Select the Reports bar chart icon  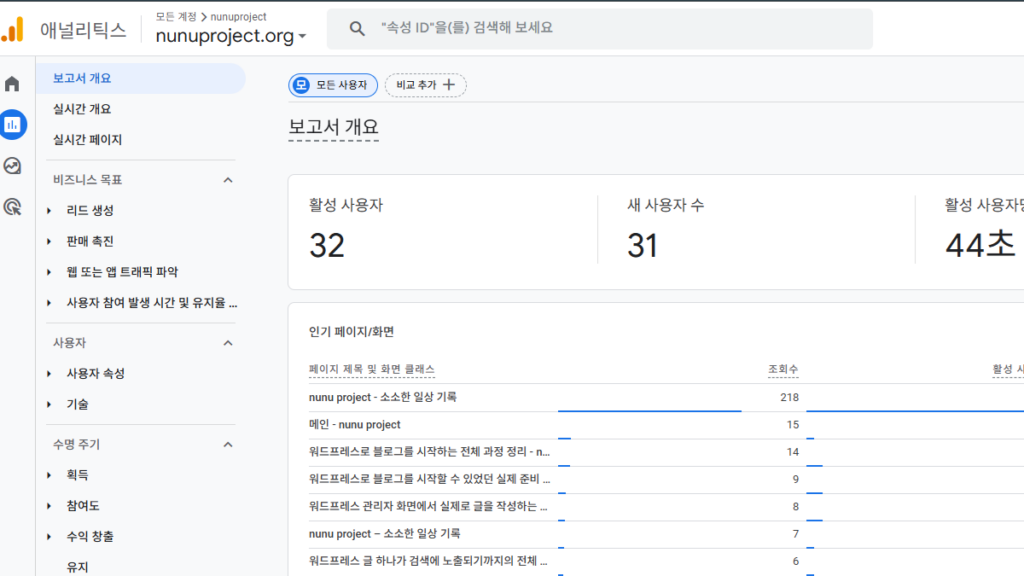[x=13, y=125]
